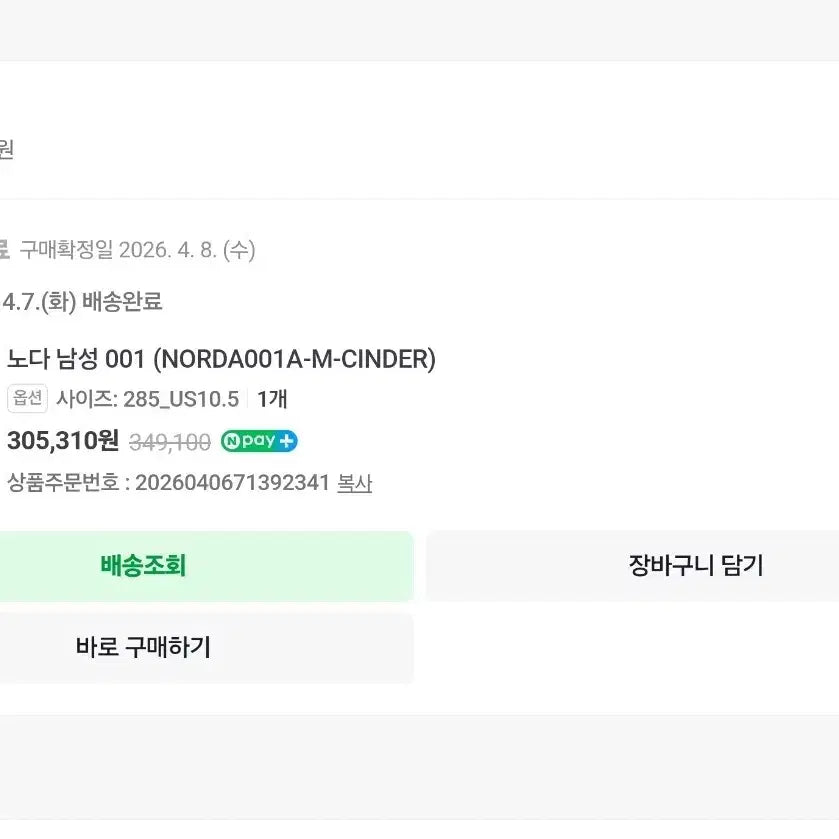
Task: Click the quantity text 1개
Action: [x=272, y=399]
